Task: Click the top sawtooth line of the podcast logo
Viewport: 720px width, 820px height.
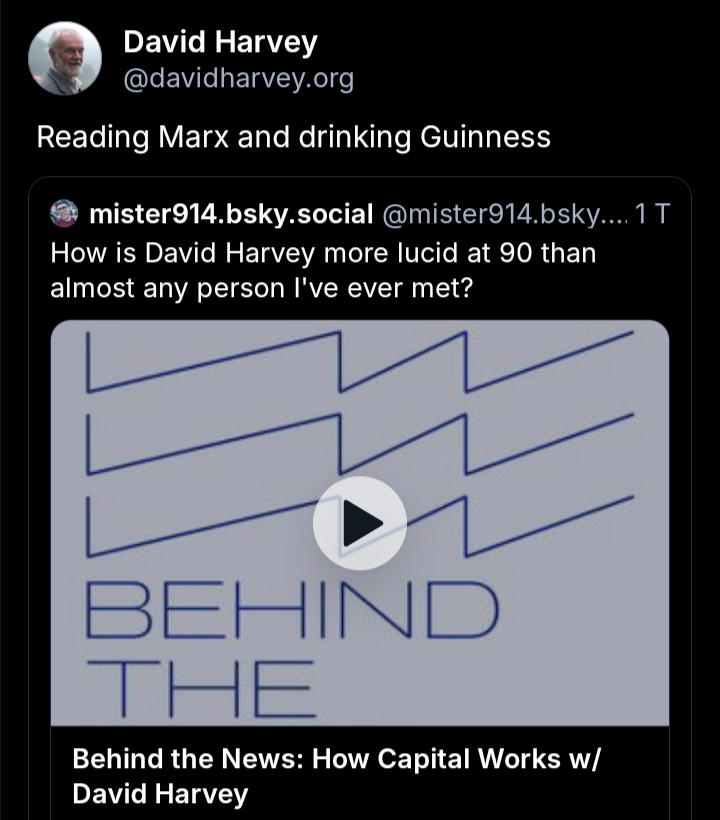Action: 360,361
